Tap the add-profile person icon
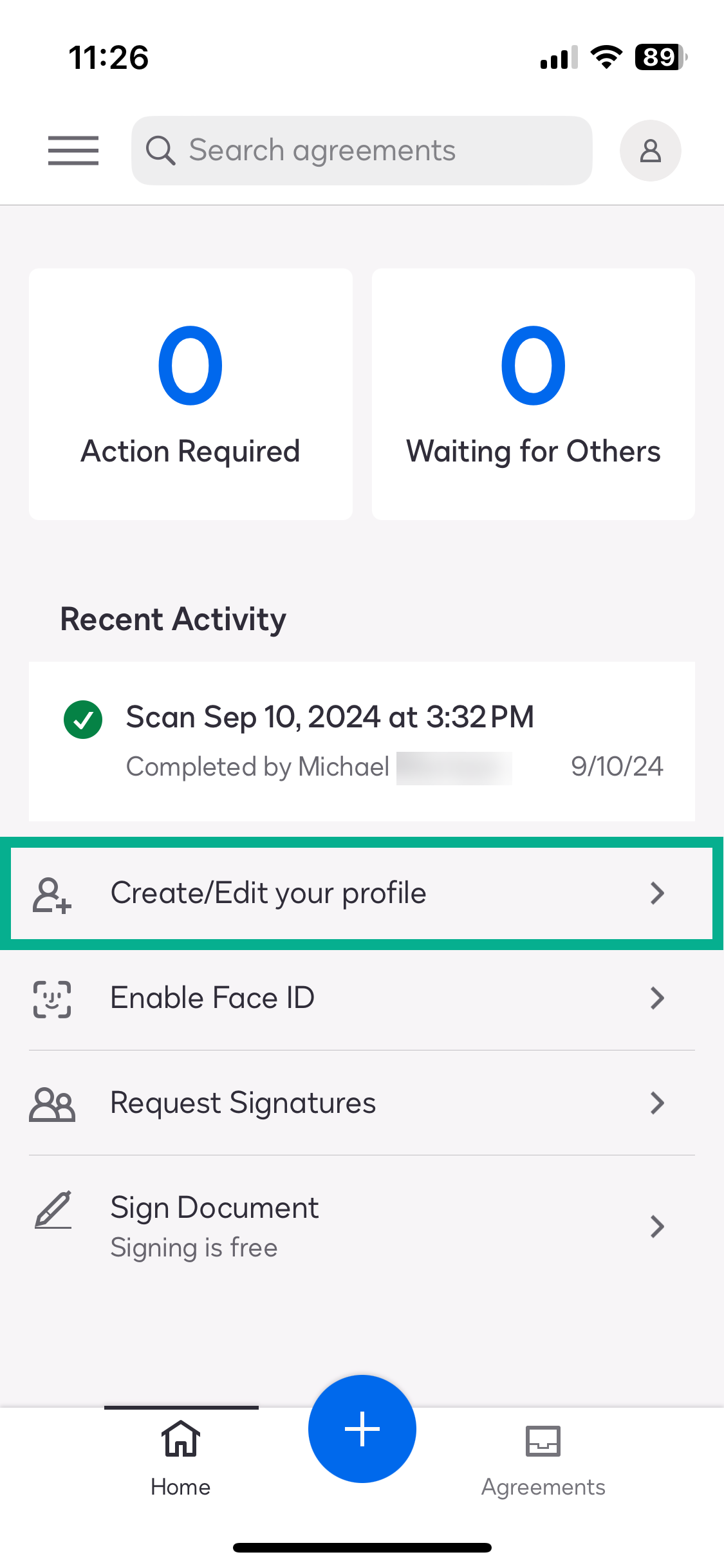Image resolution: width=724 pixels, height=1568 pixels. click(51, 894)
